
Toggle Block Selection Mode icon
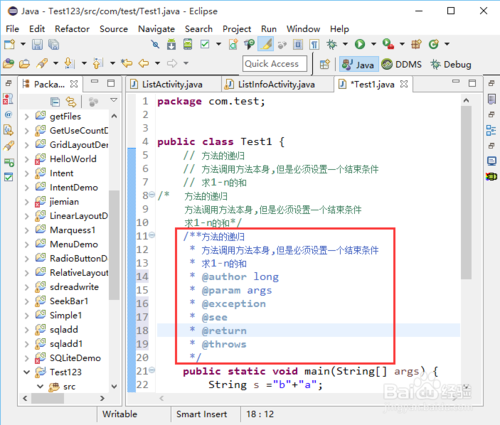(x=298, y=44)
